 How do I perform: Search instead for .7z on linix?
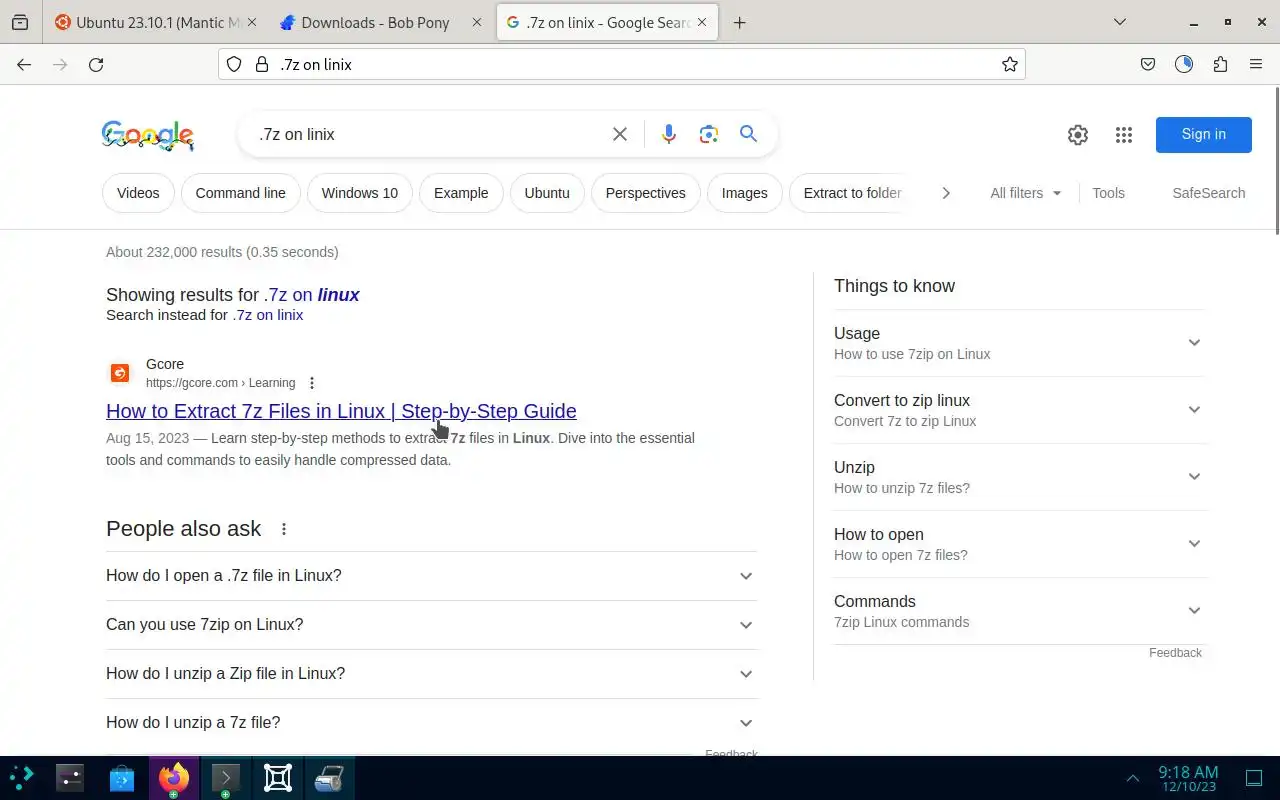[268, 315]
